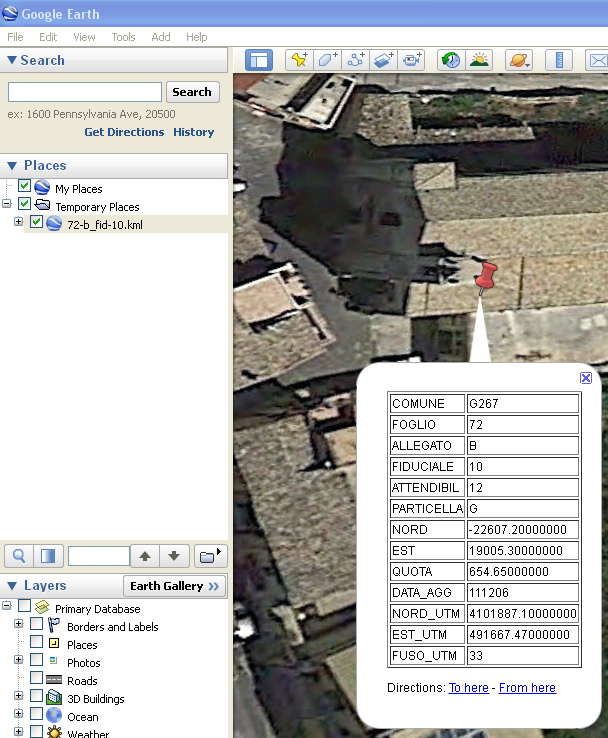This screenshot has width=608, height=738.
Task: Toggle sunlight across the landscape
Action: point(479,60)
